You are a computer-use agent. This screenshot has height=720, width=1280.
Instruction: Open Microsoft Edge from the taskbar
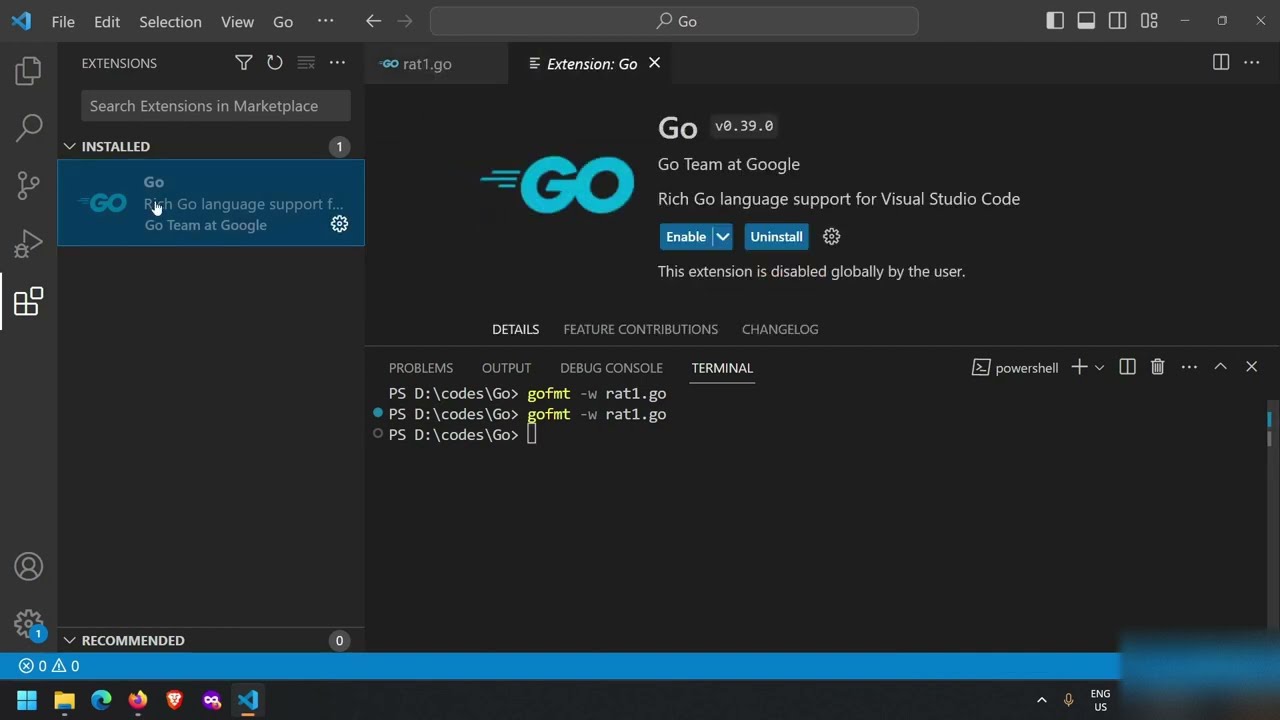point(101,700)
